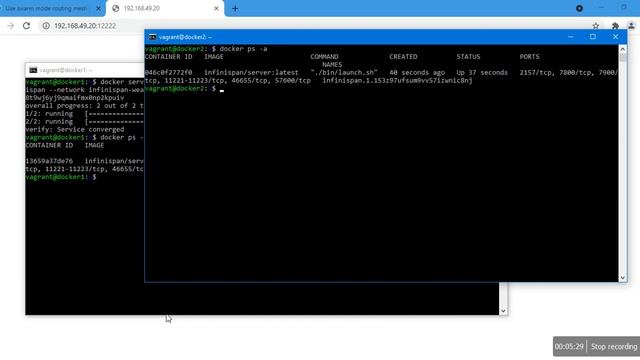The height and width of the screenshot is (360, 640).
Task: Stop the screen recording
Action: (614, 347)
